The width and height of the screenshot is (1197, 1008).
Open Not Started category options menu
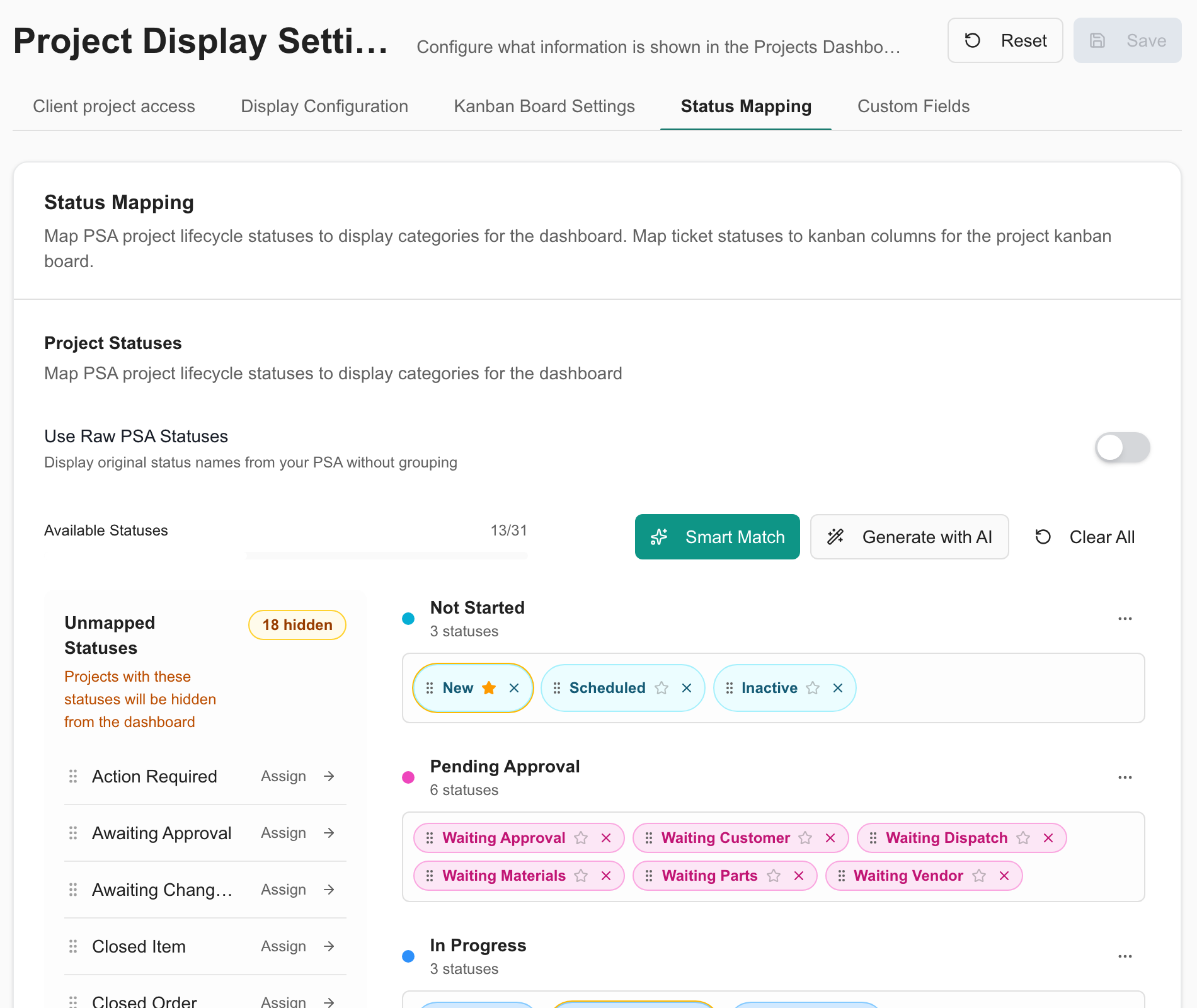1125,619
